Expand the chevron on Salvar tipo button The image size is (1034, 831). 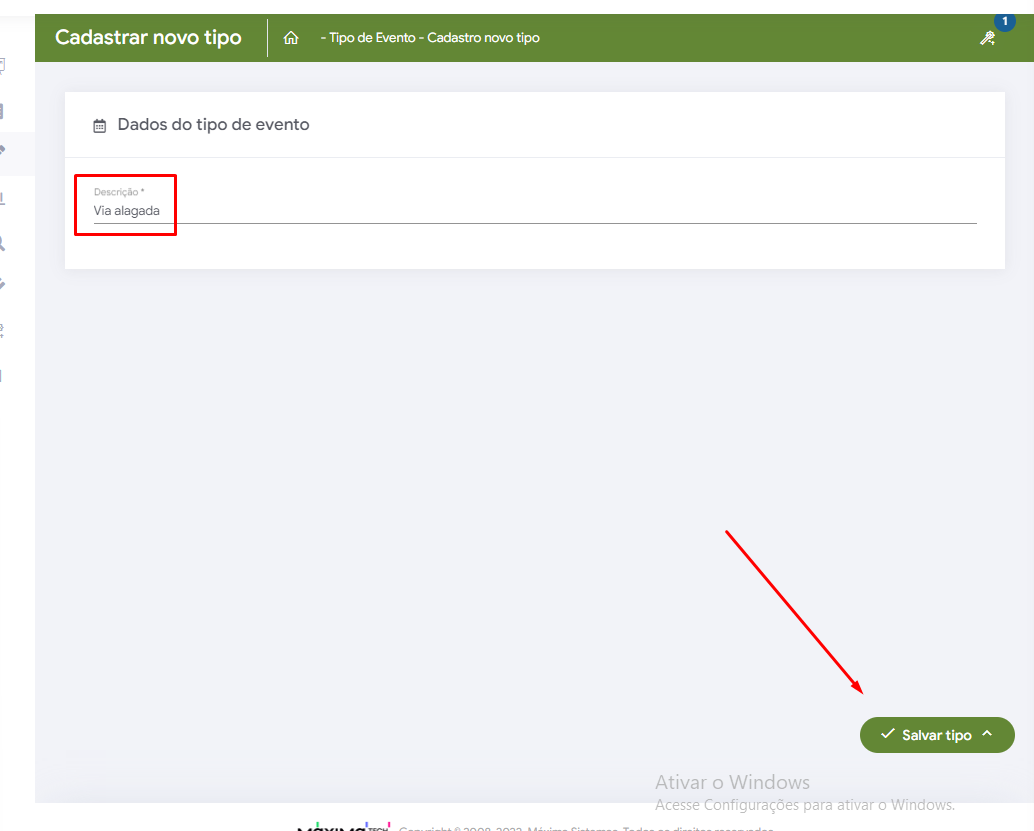coord(987,733)
